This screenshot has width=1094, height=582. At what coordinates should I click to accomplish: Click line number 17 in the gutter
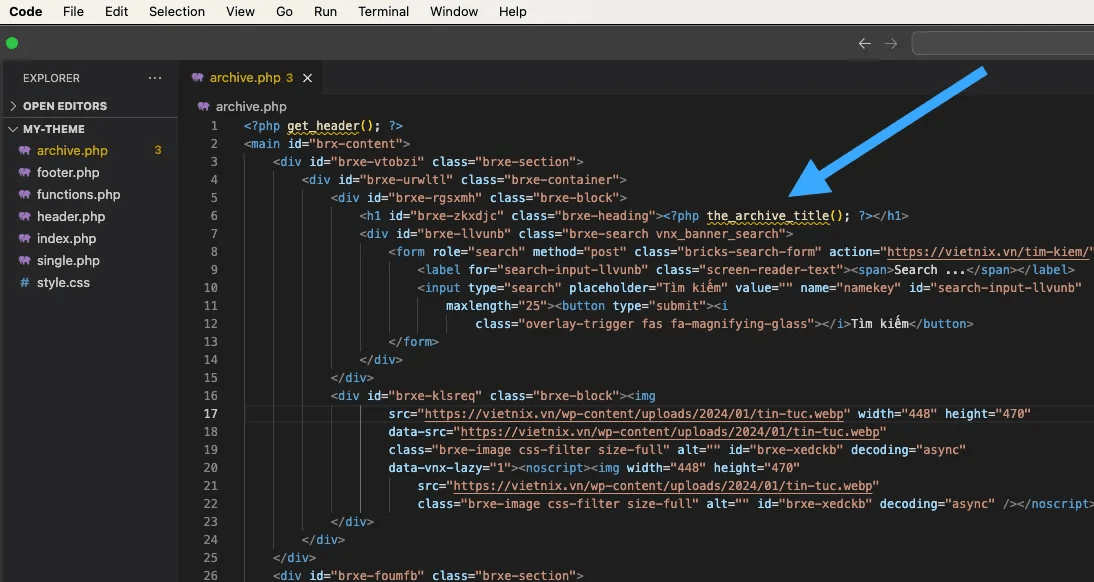tap(211, 414)
